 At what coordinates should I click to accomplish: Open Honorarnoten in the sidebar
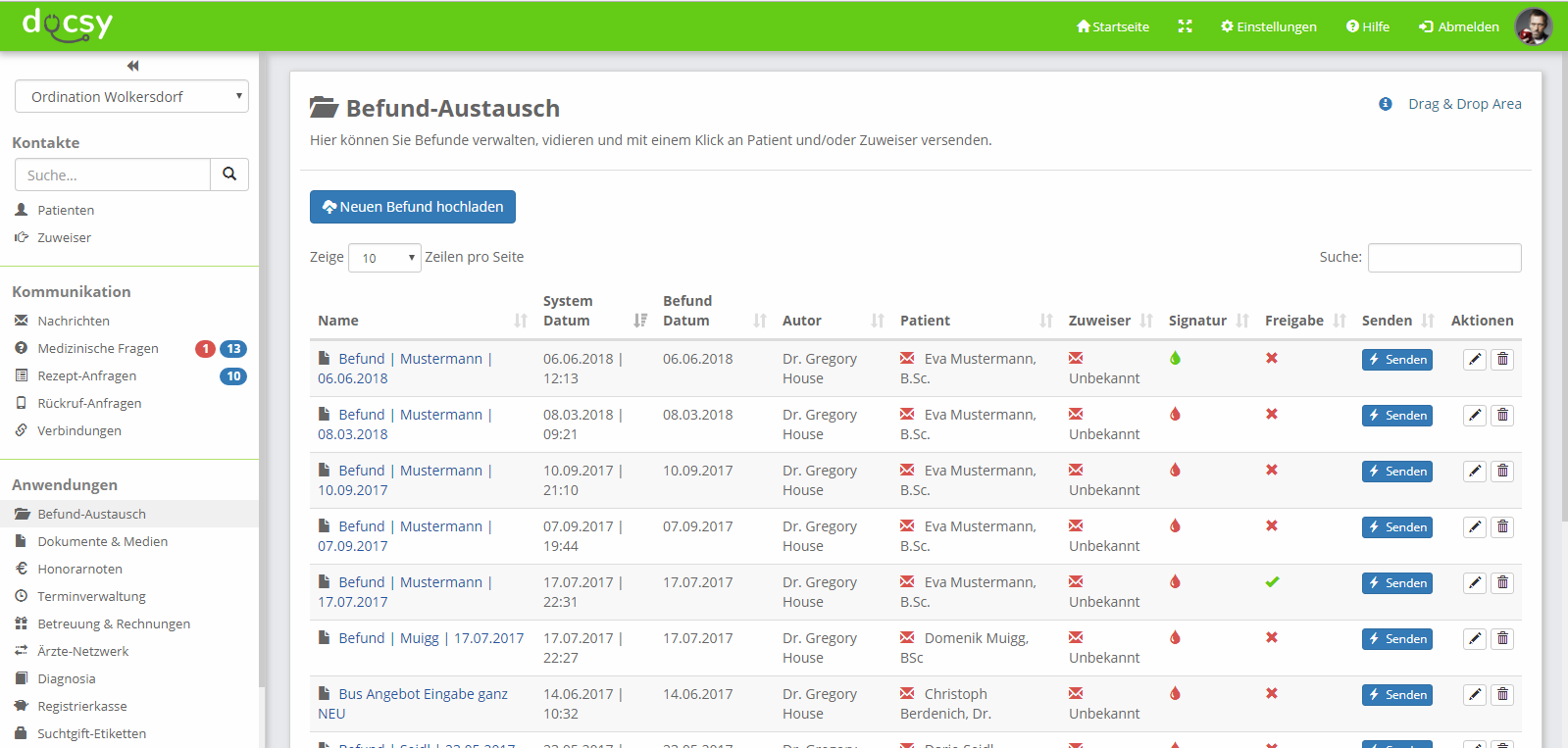coord(79,569)
